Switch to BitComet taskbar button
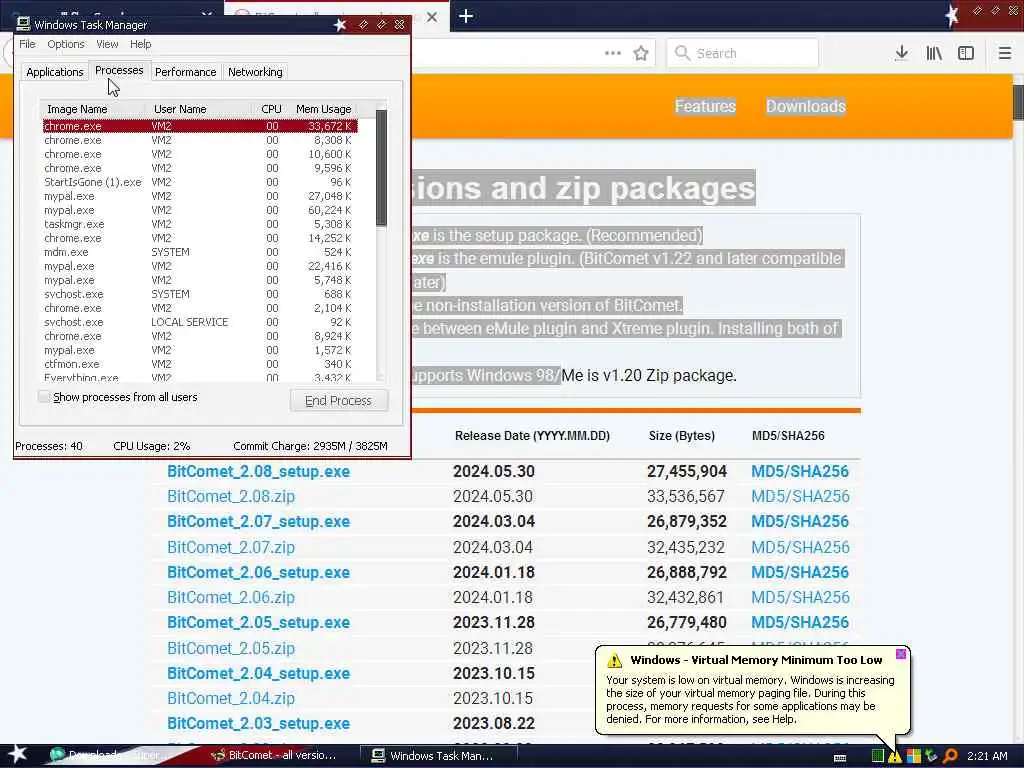The width and height of the screenshot is (1024, 768). pos(274,756)
